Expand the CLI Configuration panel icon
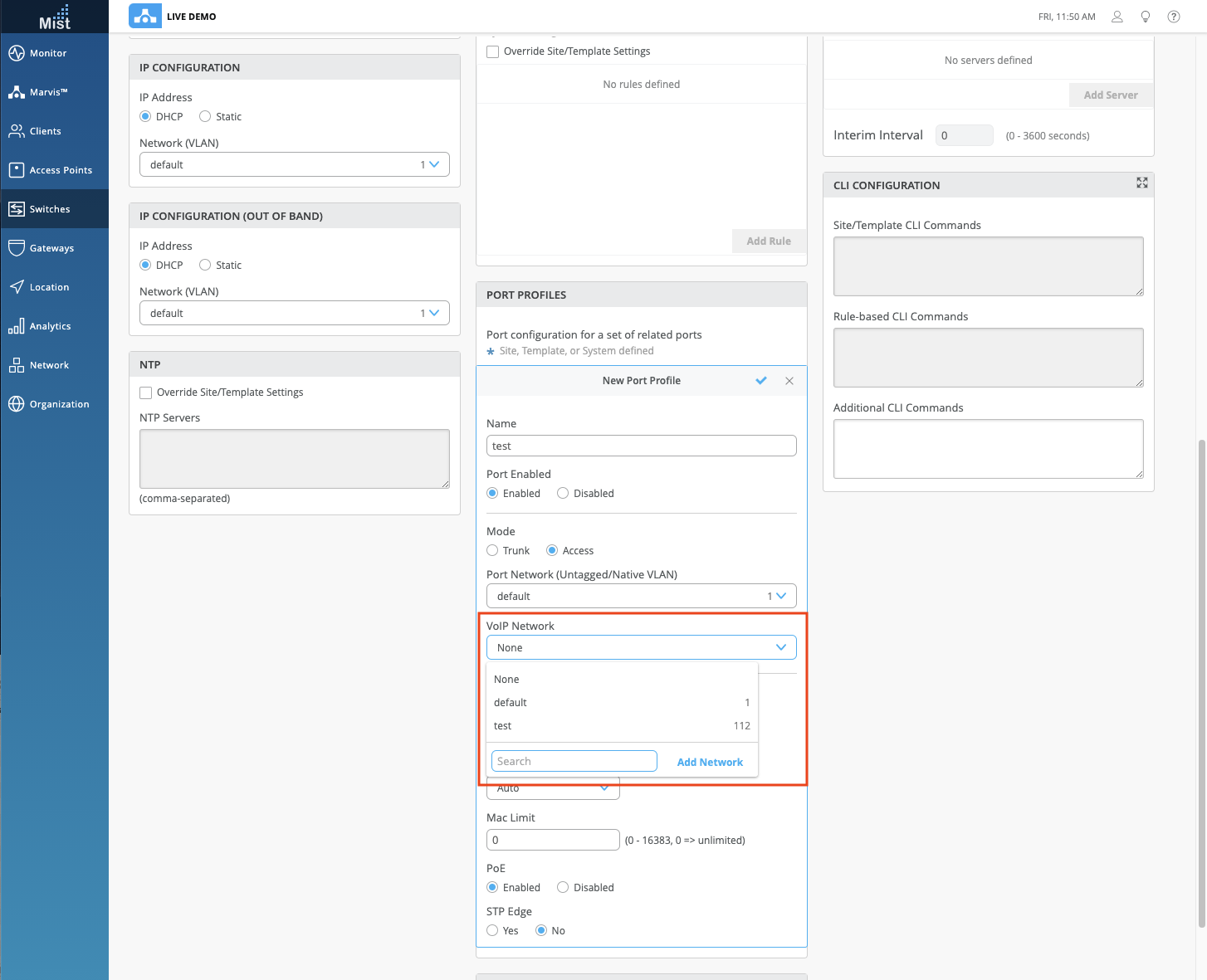The image size is (1207, 980). [1142, 183]
